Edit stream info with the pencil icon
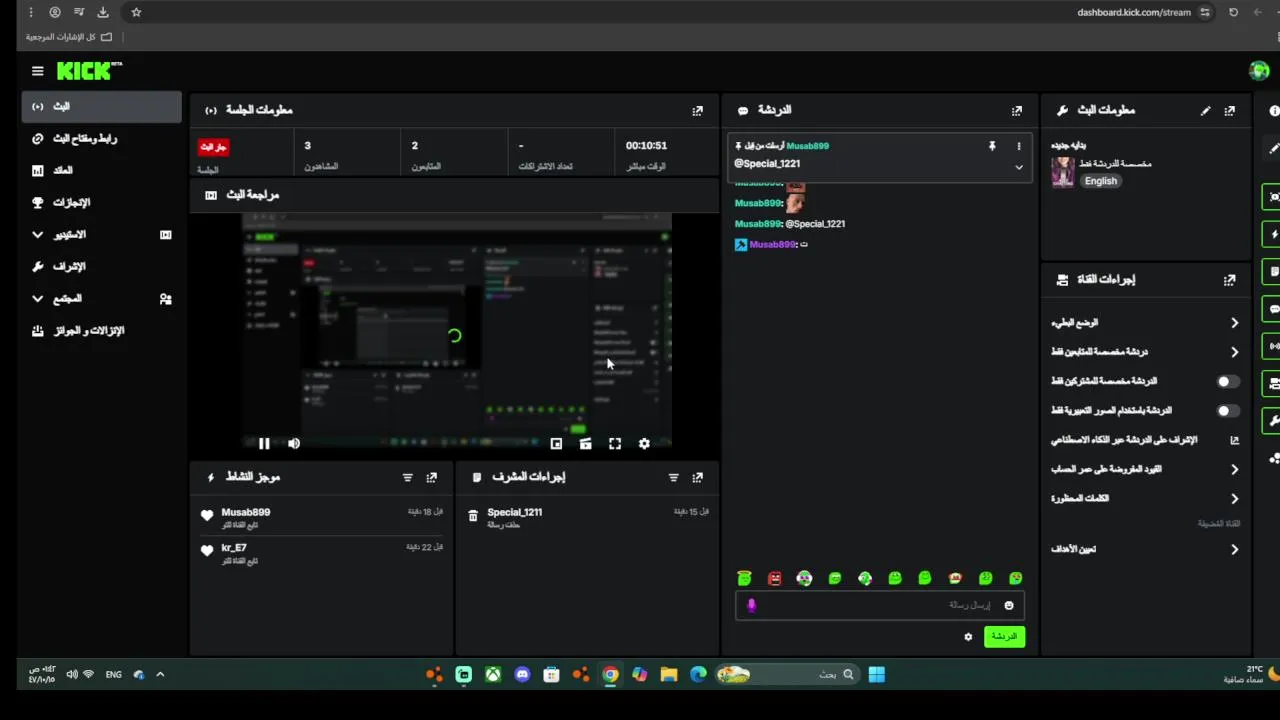 [1206, 111]
